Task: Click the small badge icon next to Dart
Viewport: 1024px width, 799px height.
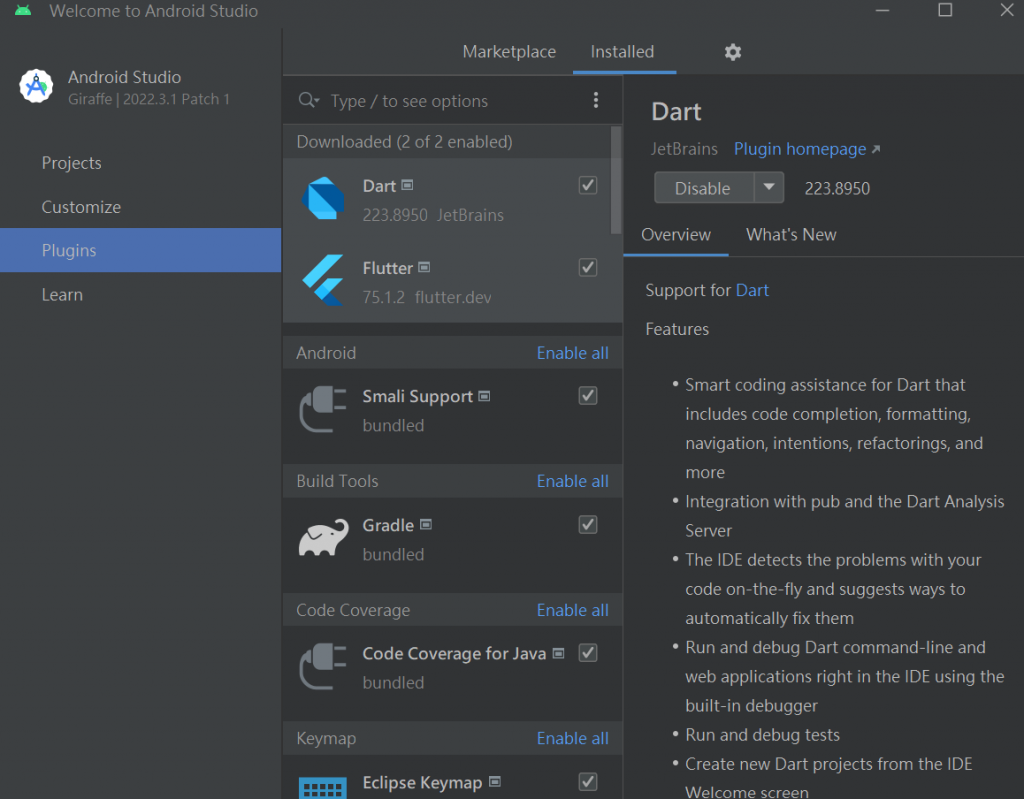Action: (408, 186)
